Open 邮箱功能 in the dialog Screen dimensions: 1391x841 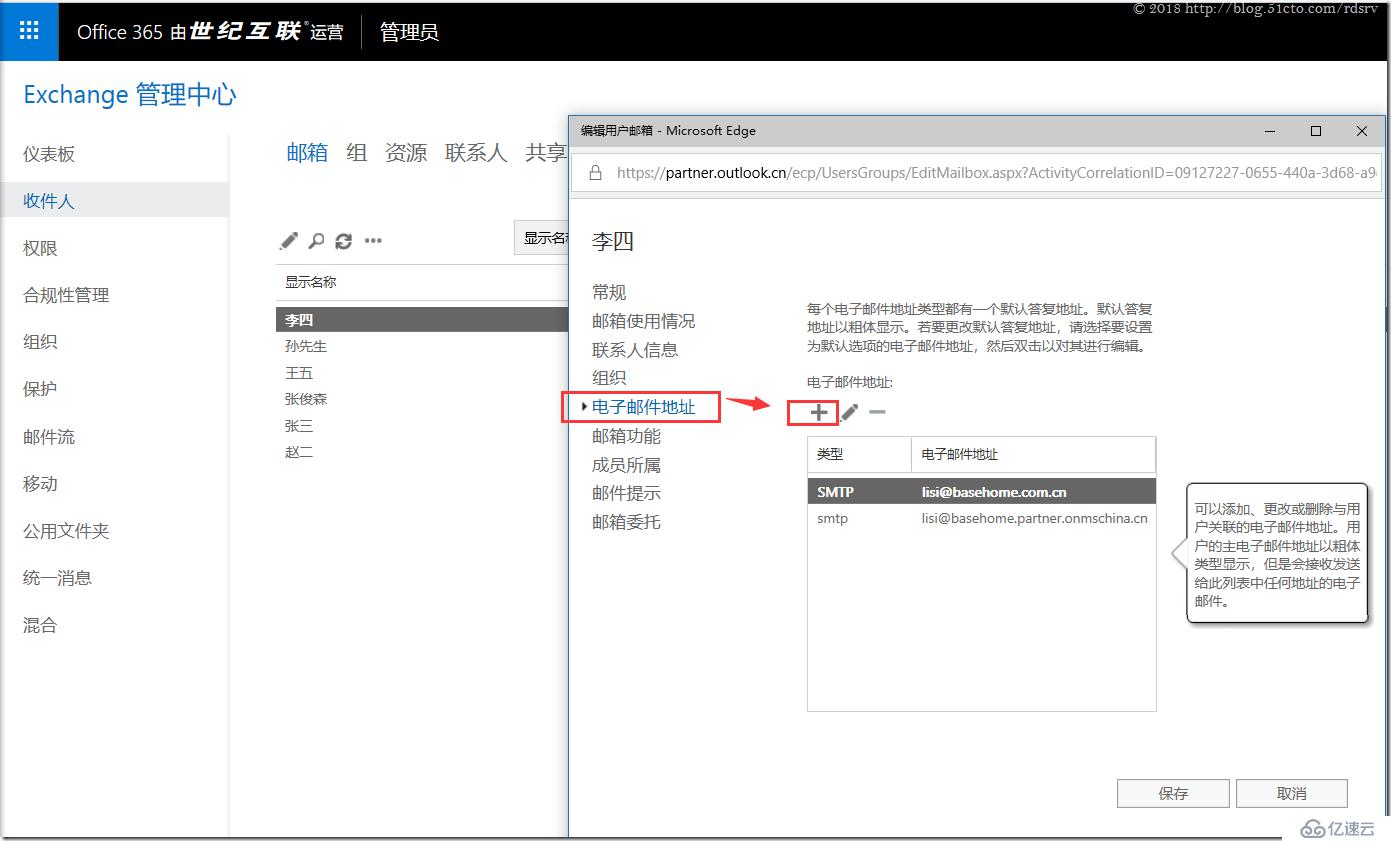(x=626, y=436)
